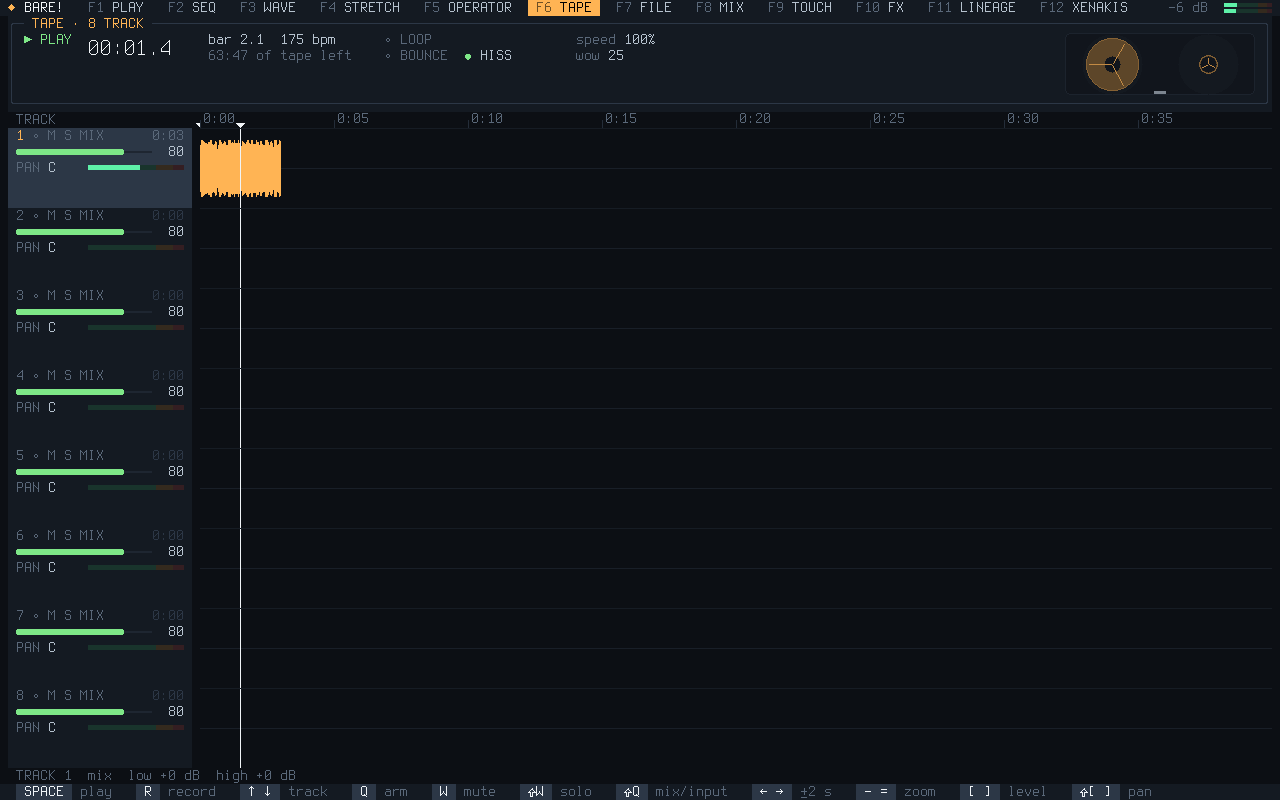Click the 0:10 mark on timeline ruler

[487, 119]
